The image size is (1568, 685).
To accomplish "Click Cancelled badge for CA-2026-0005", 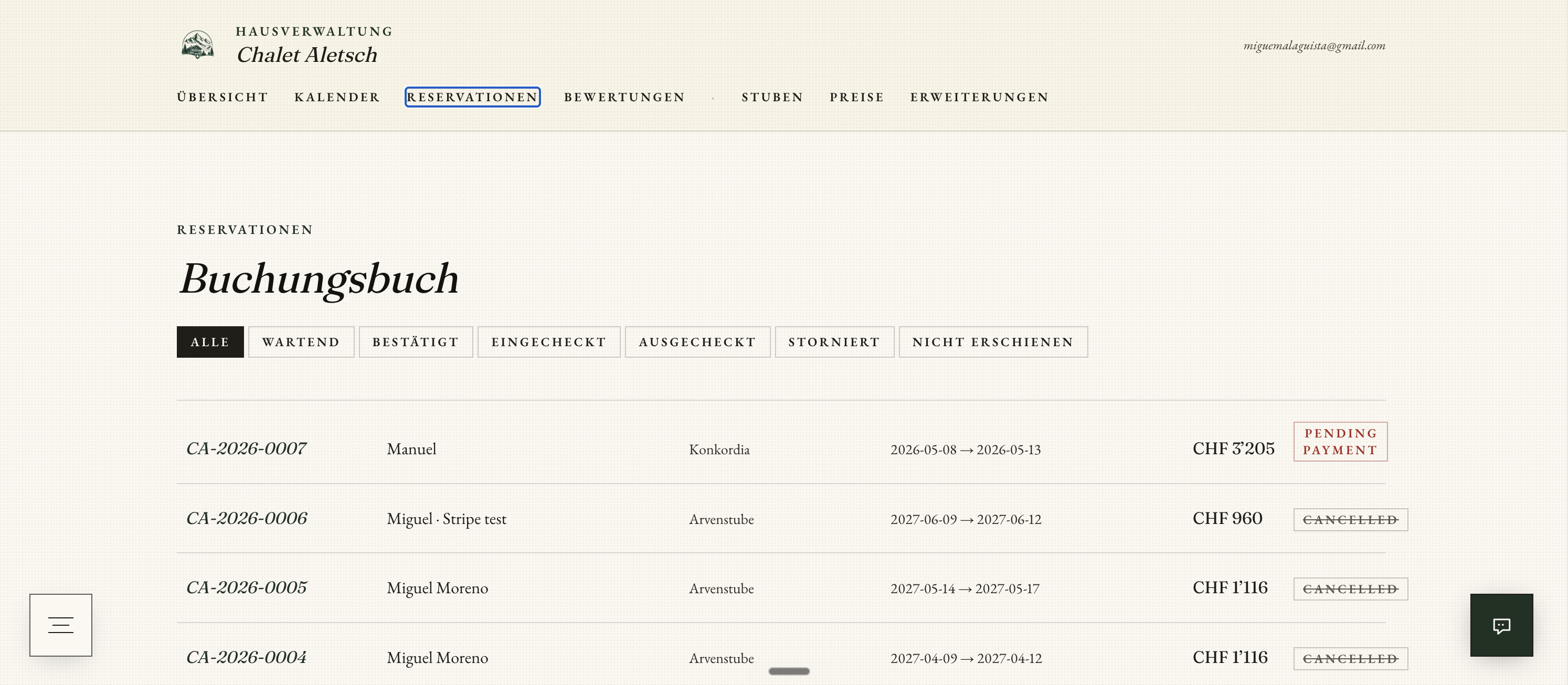I will (1350, 590).
